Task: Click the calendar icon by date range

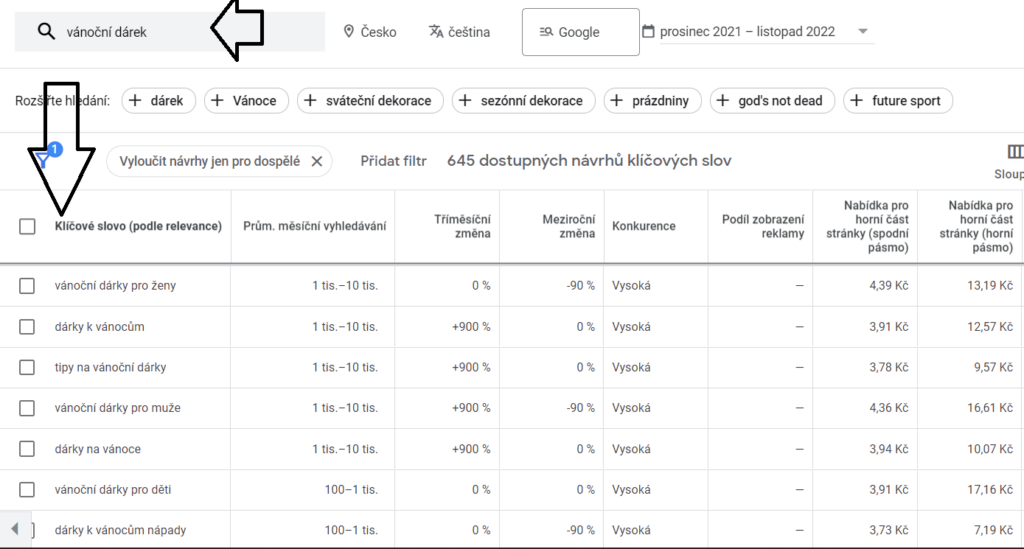Action: click(648, 31)
